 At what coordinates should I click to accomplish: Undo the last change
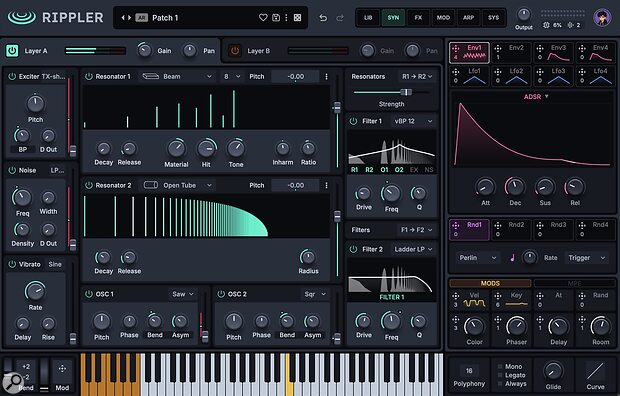click(323, 17)
